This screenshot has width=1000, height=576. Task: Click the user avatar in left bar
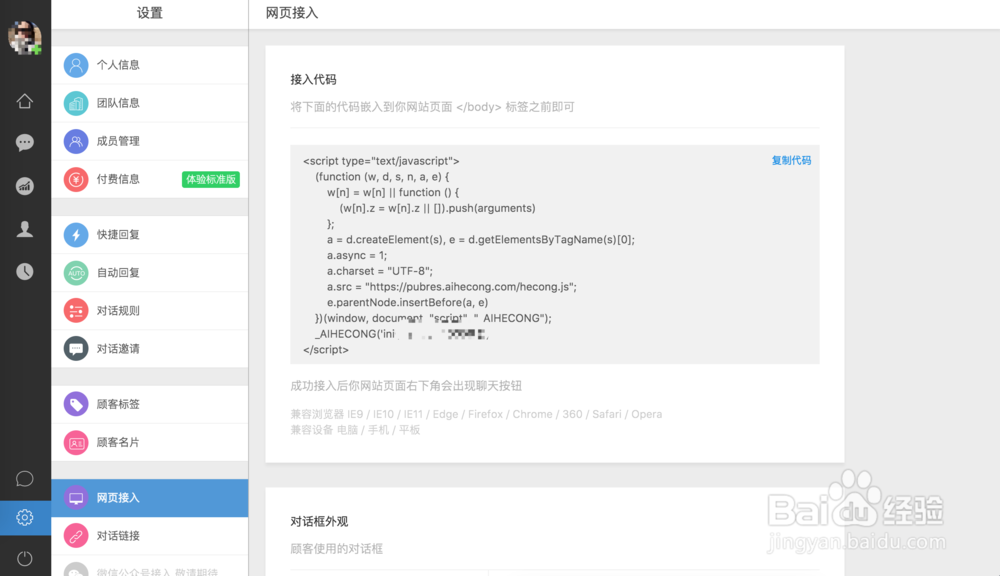point(24,37)
